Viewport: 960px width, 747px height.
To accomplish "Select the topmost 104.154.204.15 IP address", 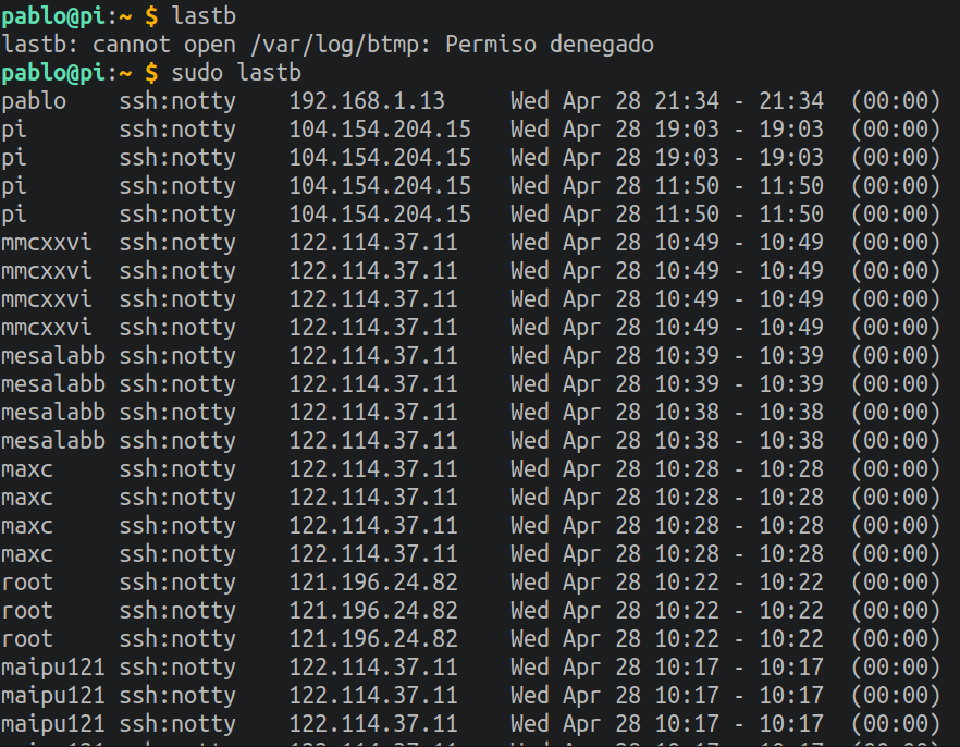I will (x=380, y=129).
